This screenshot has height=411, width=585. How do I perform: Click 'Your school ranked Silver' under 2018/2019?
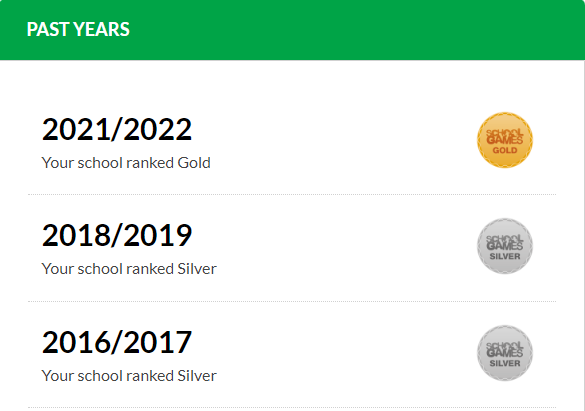[129, 269]
